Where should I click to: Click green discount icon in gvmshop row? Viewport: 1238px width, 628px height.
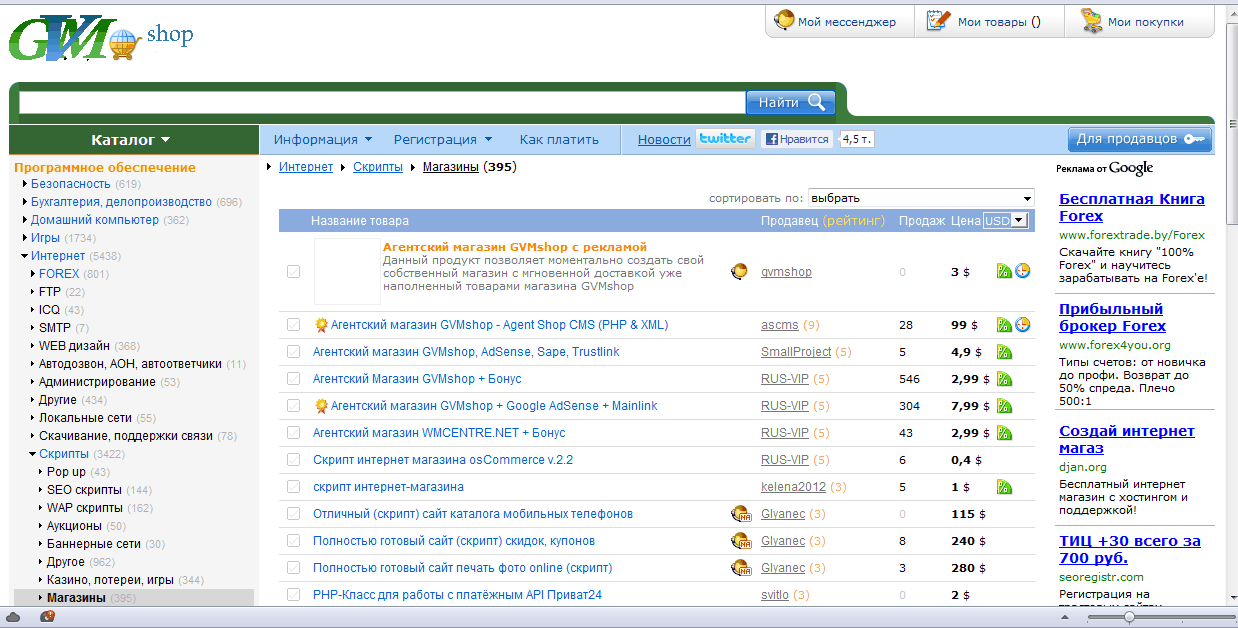pos(1004,271)
